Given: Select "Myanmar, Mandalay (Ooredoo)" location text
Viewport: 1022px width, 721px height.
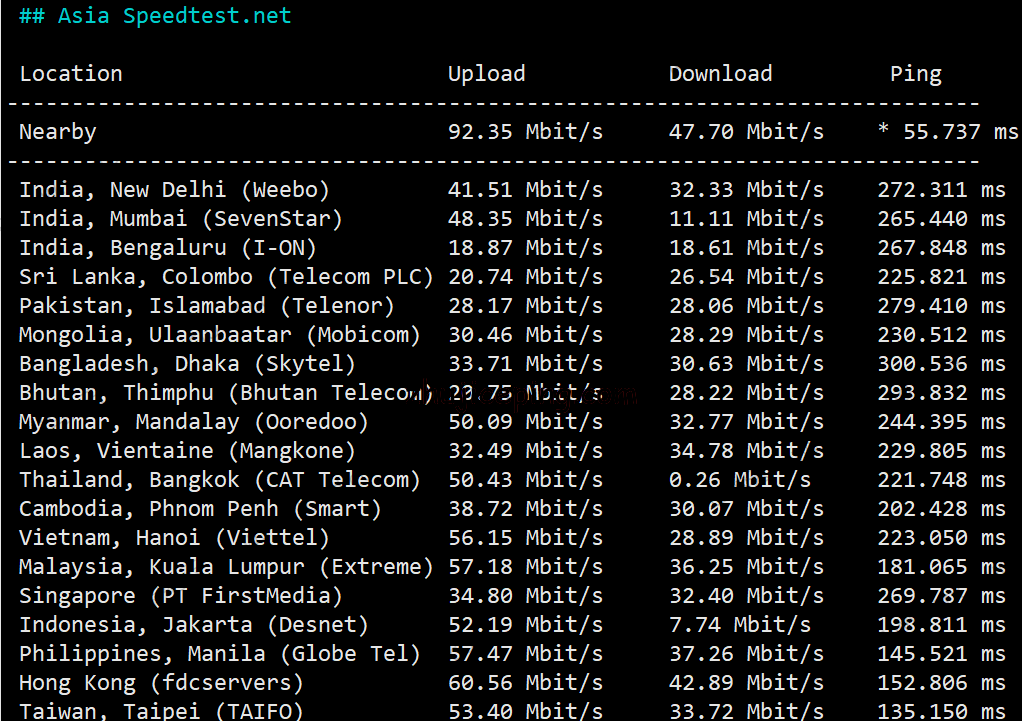Looking at the screenshot, I should [x=194, y=422].
